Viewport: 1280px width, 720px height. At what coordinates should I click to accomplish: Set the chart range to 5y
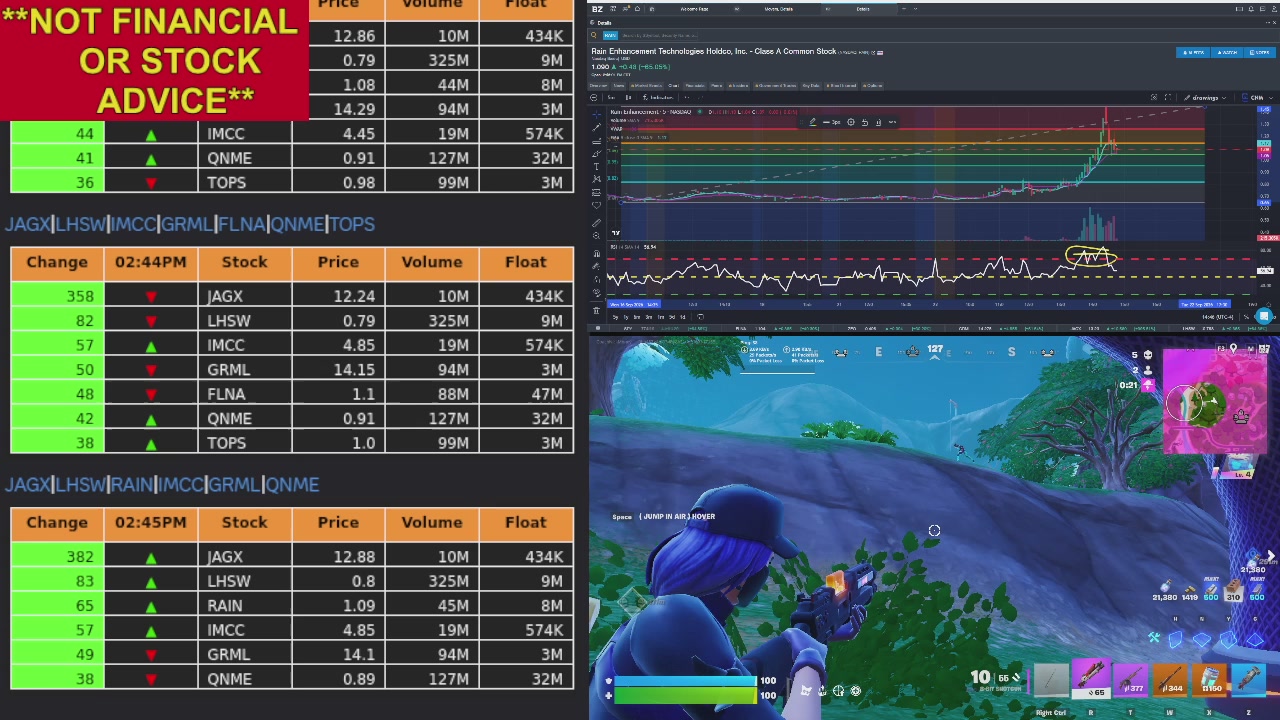tap(615, 317)
